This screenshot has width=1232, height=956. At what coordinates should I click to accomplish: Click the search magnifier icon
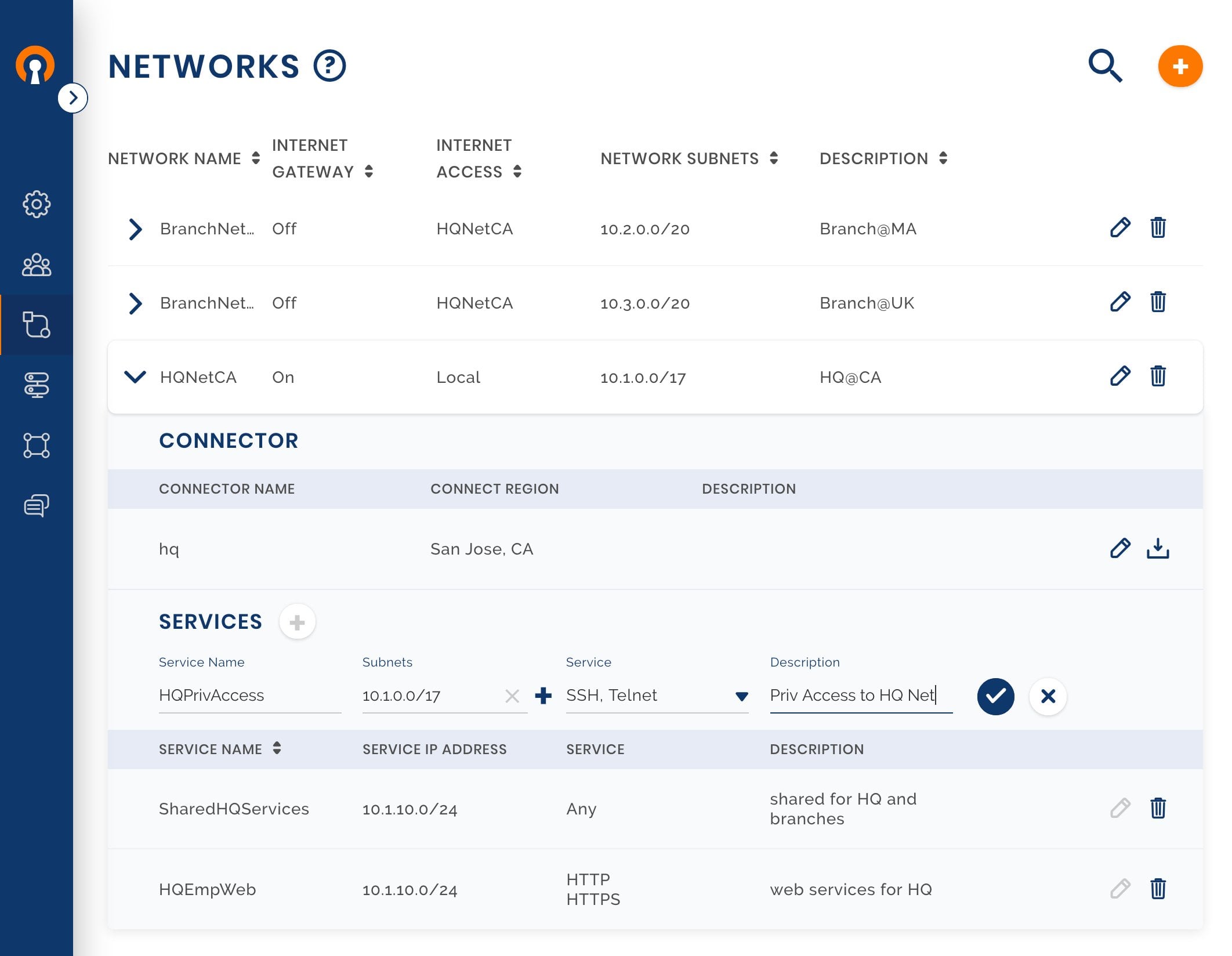(1105, 66)
